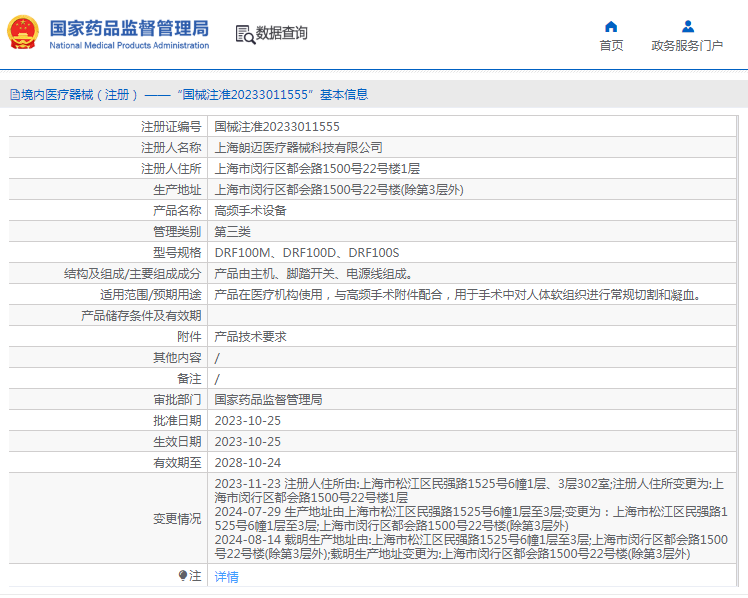
Task: Click the 适用范围/预期用途 row label
Action: [x=150, y=294]
